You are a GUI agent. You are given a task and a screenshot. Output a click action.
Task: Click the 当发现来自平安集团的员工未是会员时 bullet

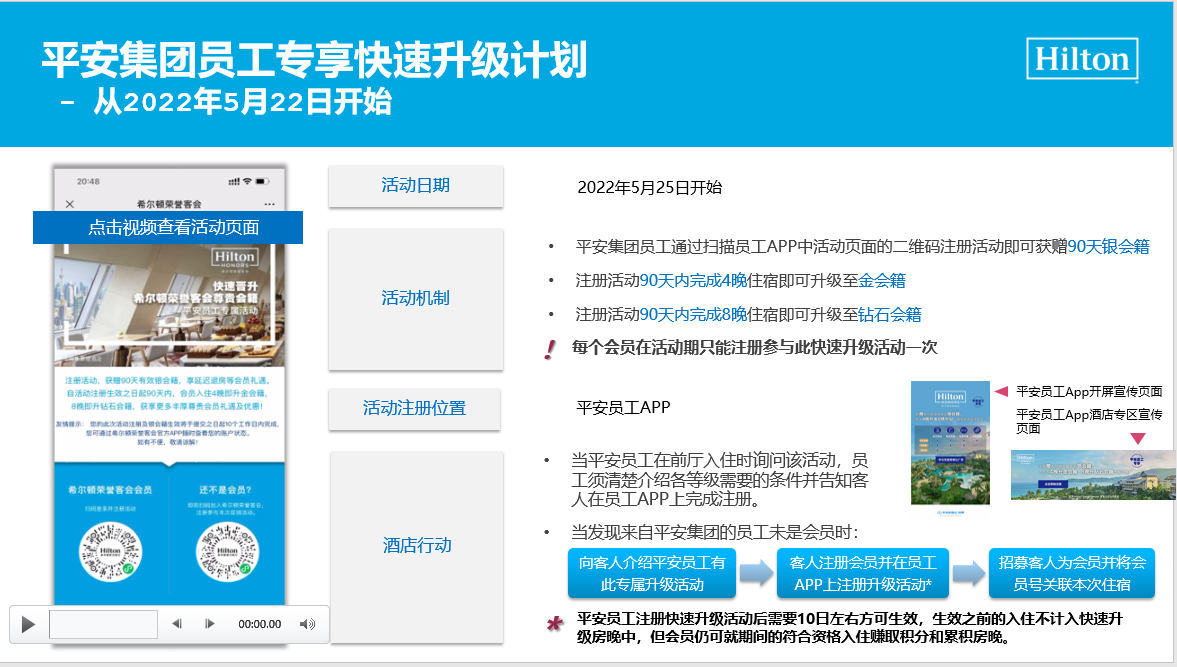click(715, 533)
